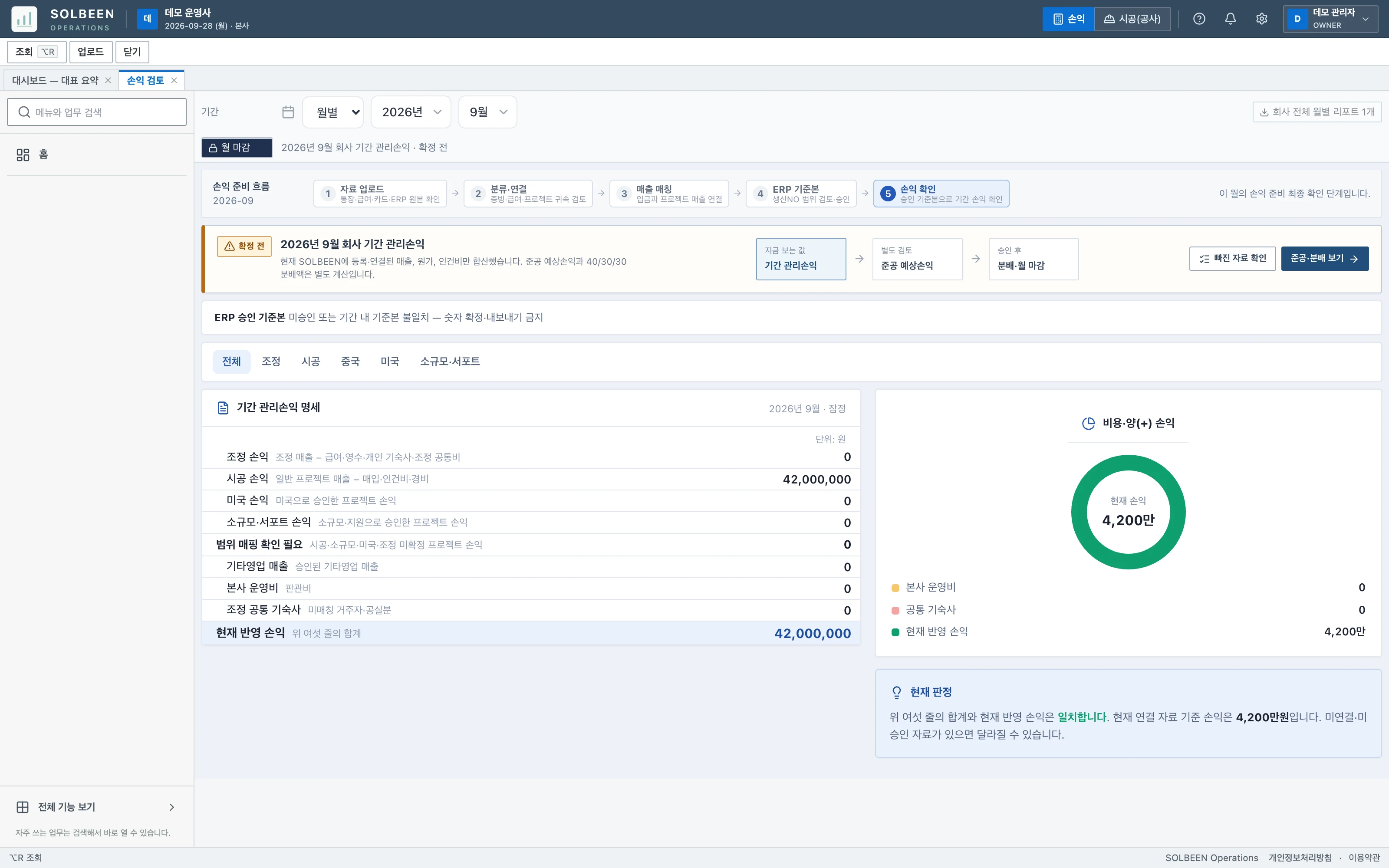Close the 대시보드 — 대표 요약 tab
Screen dimensions: 1389x868
point(108,80)
